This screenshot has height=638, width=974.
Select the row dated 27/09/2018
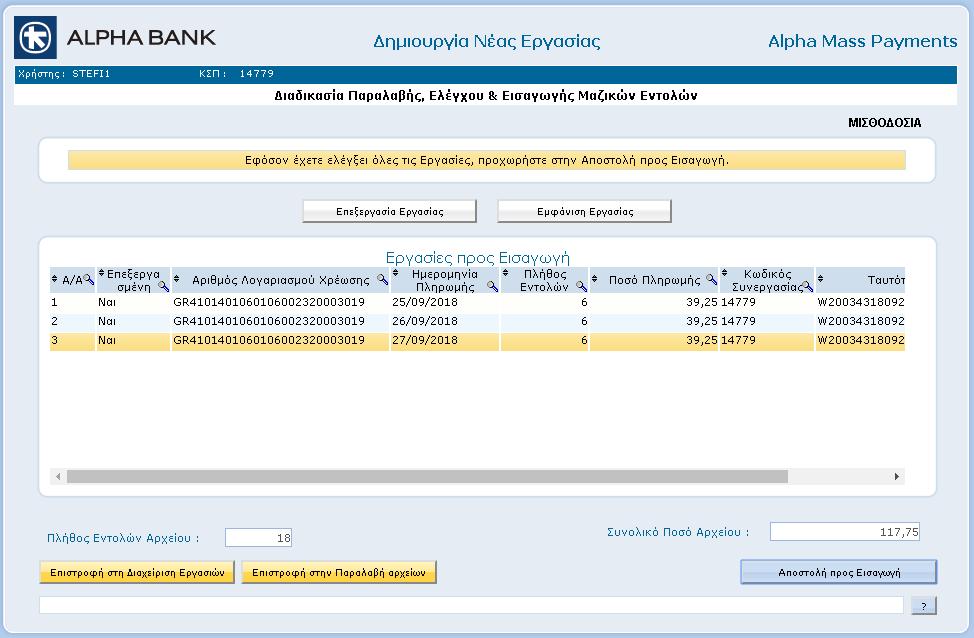click(x=477, y=341)
